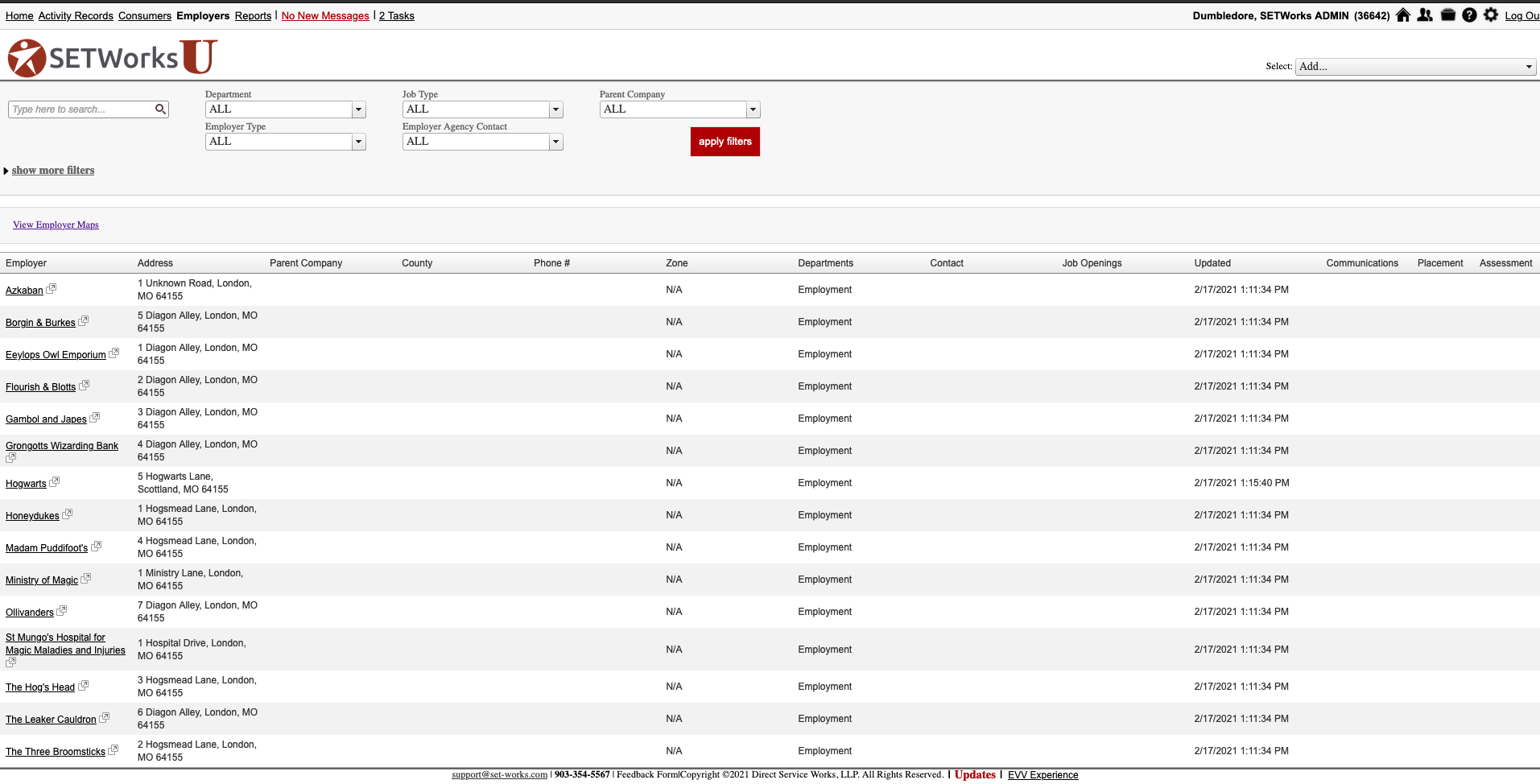Expand show more filters
Image resolution: width=1540 pixels, height=784 pixels.
click(52, 171)
